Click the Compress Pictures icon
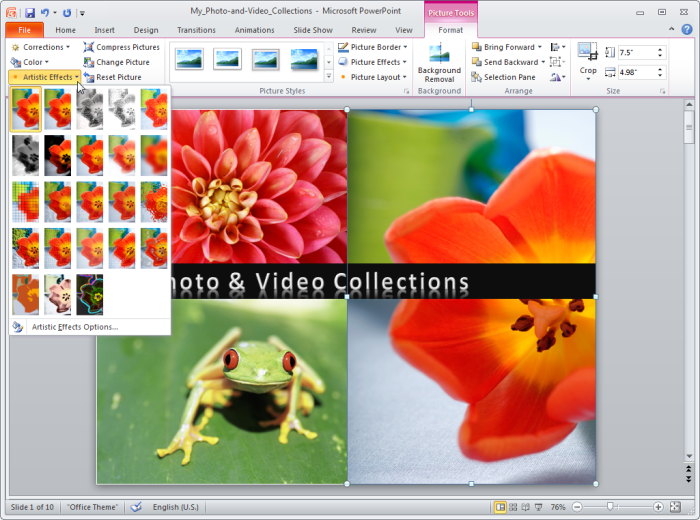 [88, 47]
